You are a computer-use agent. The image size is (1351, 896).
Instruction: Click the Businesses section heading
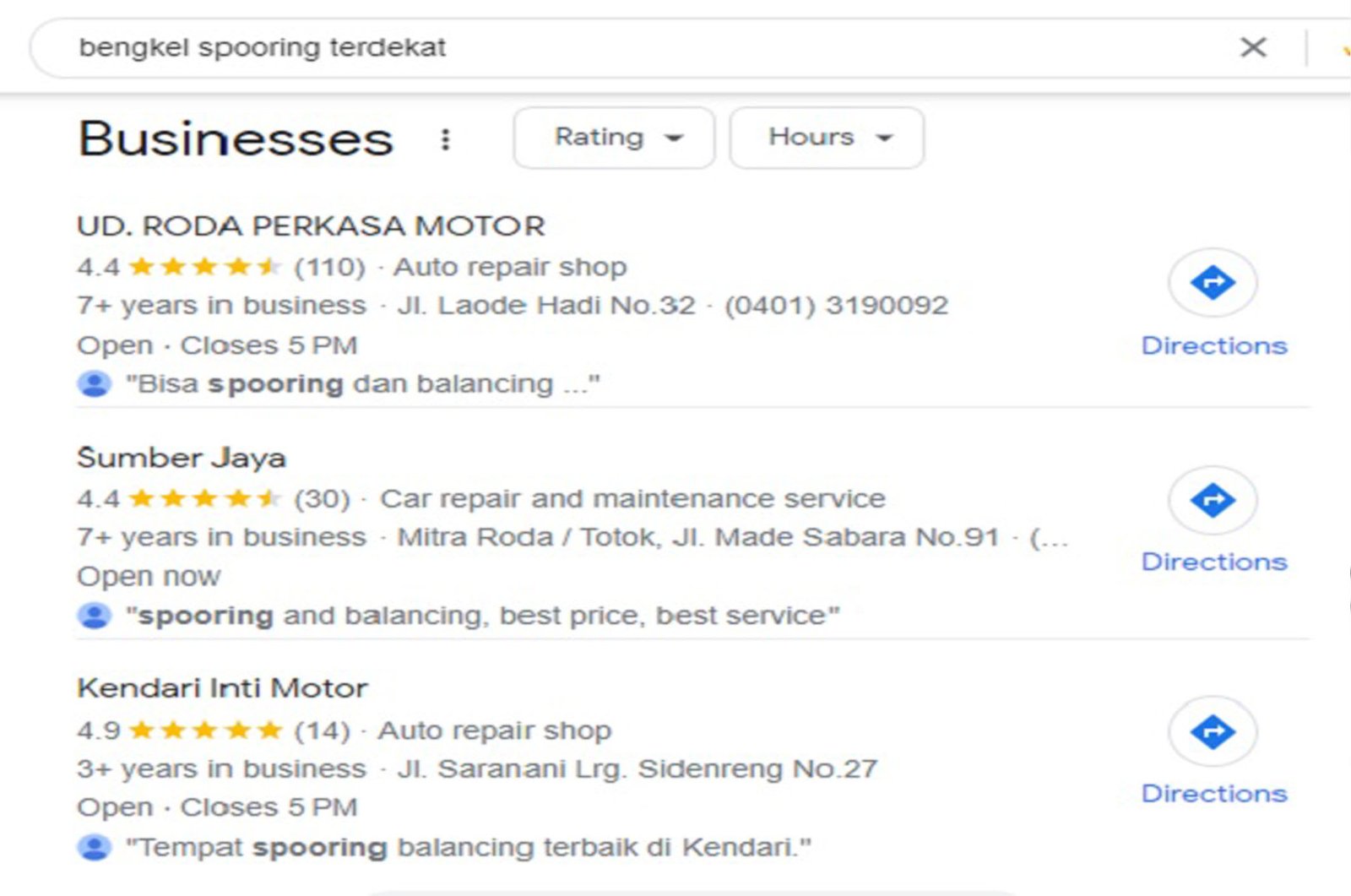click(x=236, y=139)
